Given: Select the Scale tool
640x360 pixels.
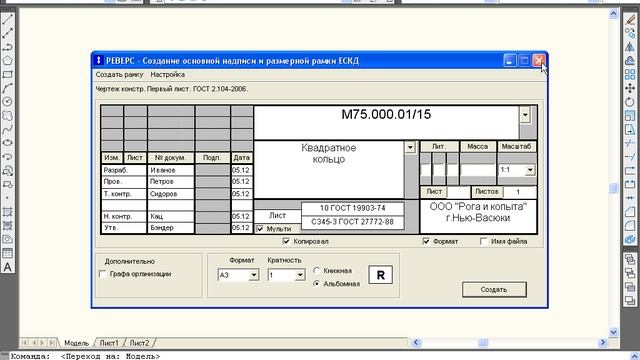Looking at the screenshot, I should coord(630,116).
